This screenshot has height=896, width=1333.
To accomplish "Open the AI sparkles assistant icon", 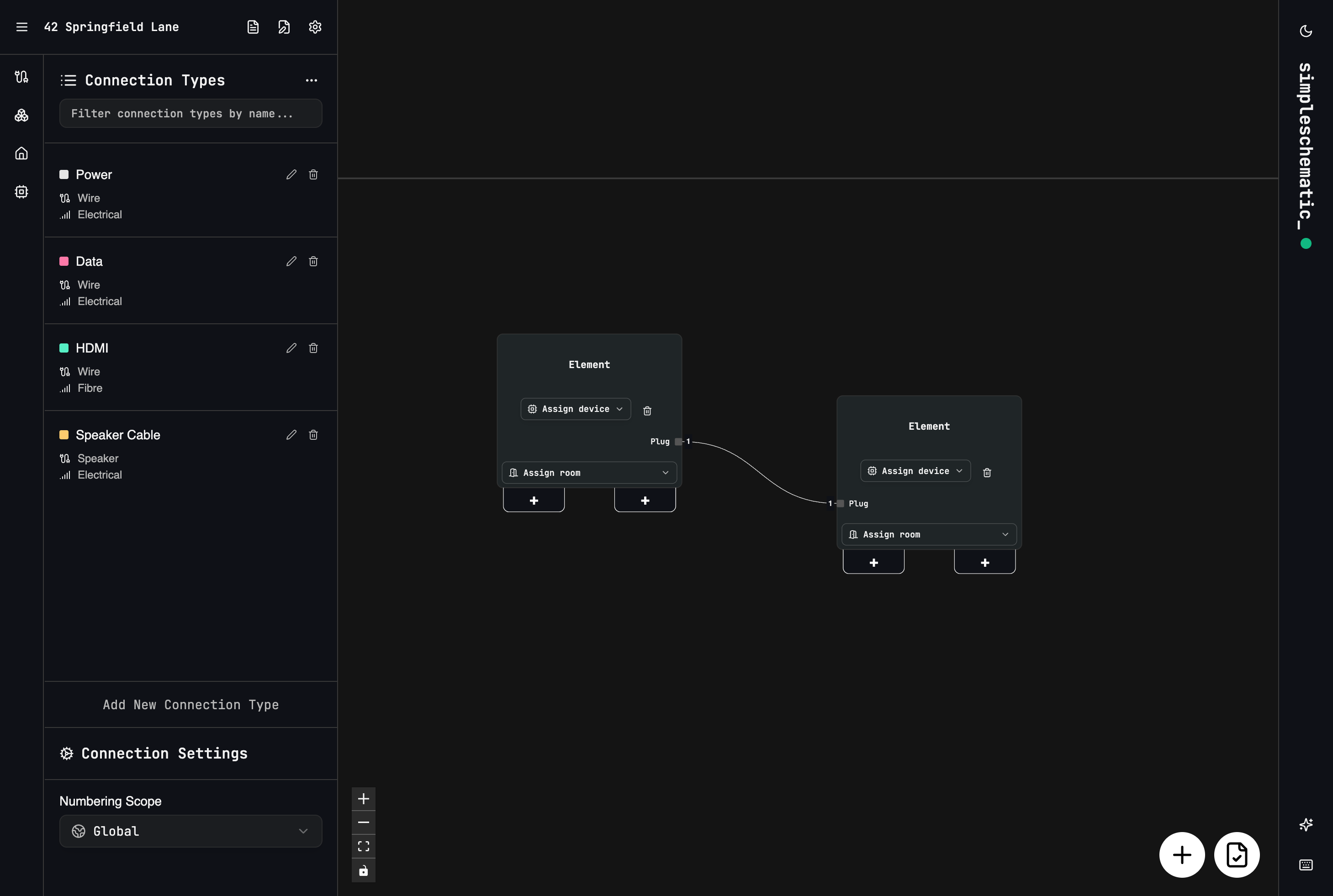I will [1307, 825].
